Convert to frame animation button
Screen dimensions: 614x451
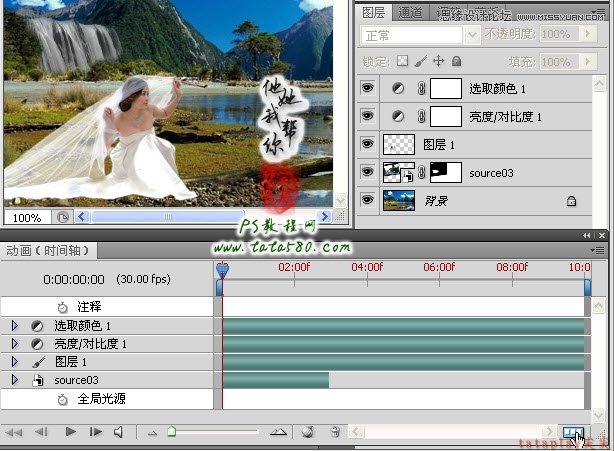[573, 432]
